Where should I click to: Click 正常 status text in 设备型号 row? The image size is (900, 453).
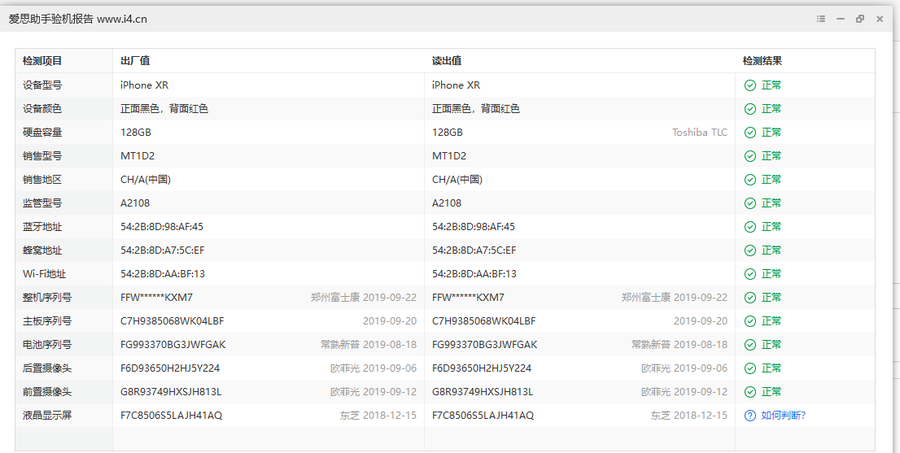(x=771, y=85)
